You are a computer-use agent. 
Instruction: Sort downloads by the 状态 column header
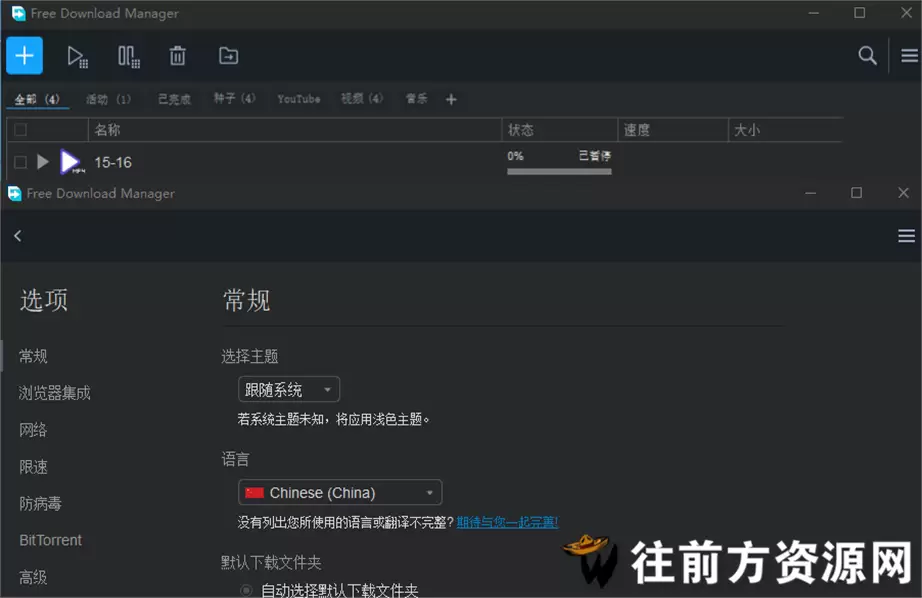(x=559, y=130)
